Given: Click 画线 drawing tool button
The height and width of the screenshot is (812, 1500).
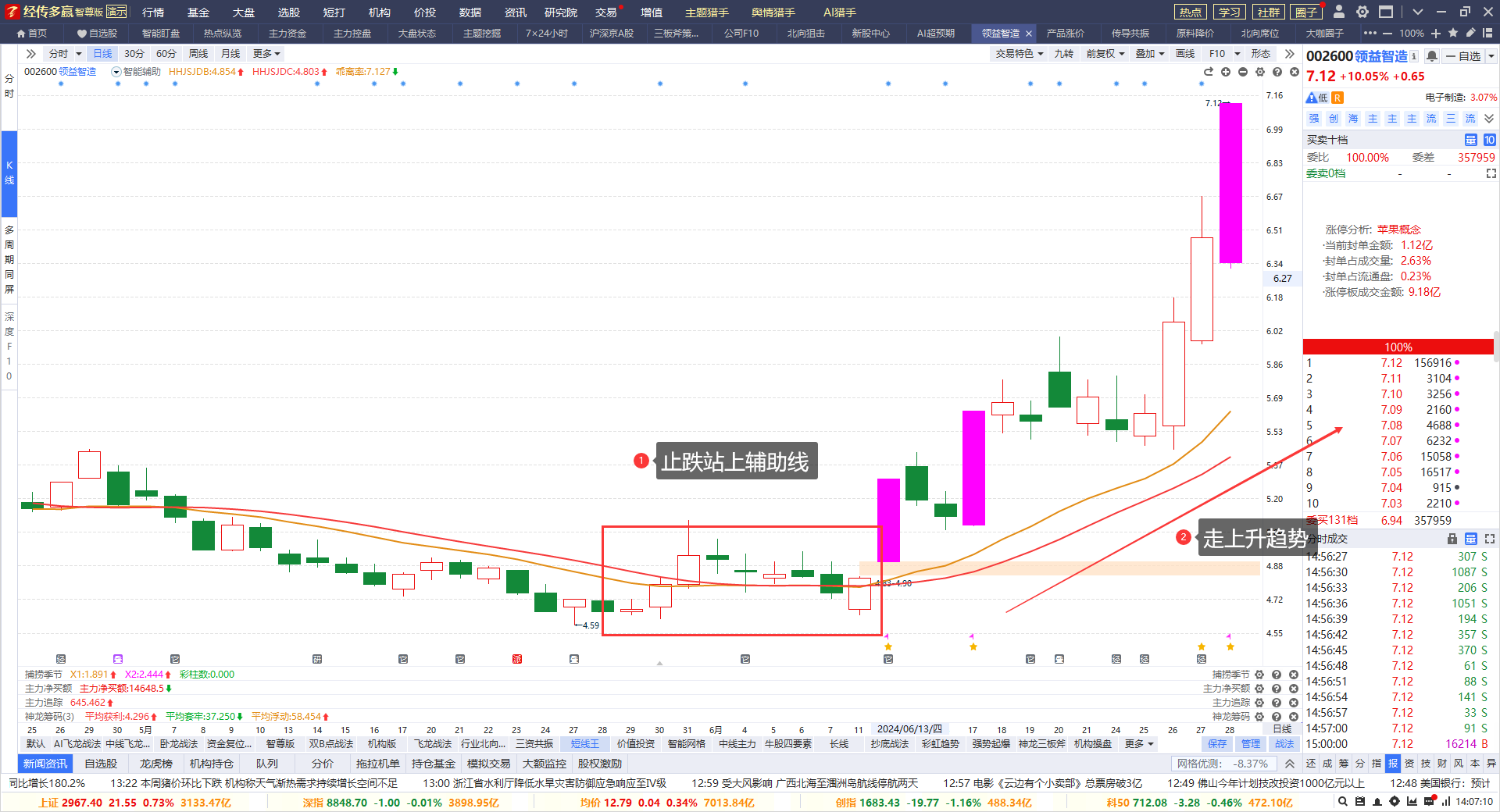Looking at the screenshot, I should [x=1185, y=54].
